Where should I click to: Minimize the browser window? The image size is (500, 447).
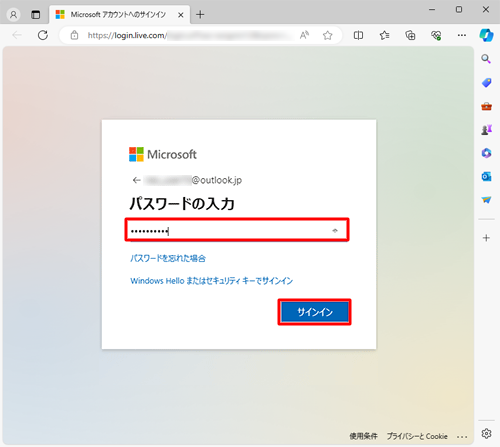pos(432,9)
